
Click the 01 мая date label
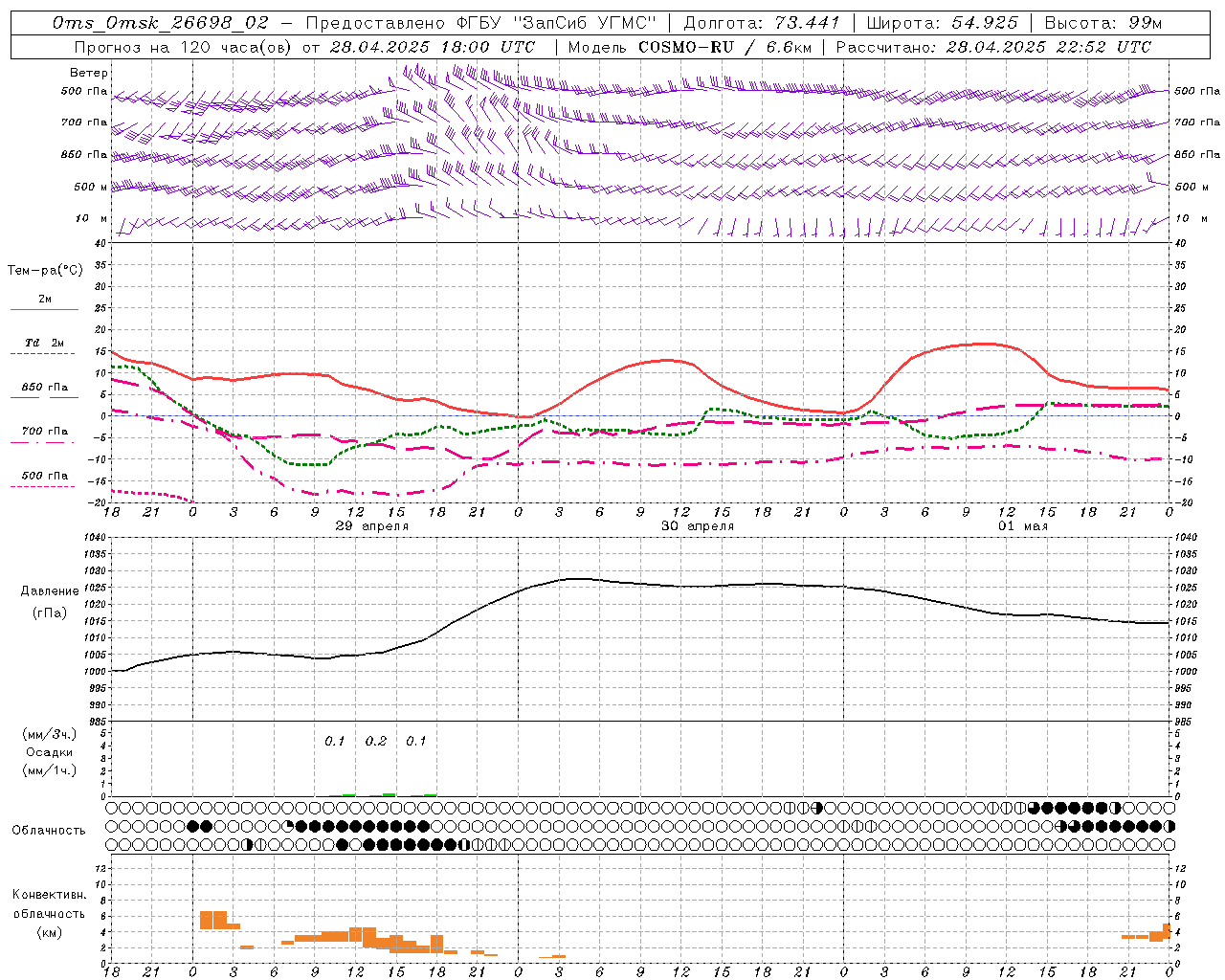click(1022, 526)
